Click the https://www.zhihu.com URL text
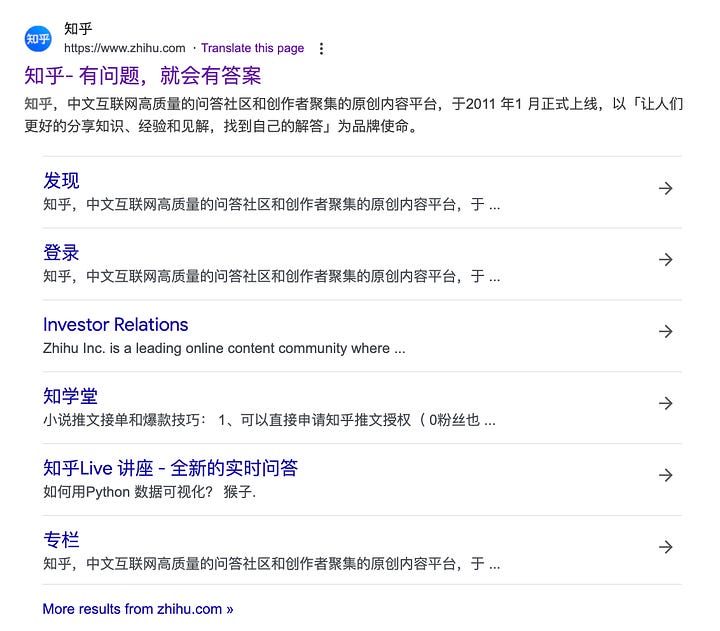The image size is (720, 631). [x=125, y=48]
